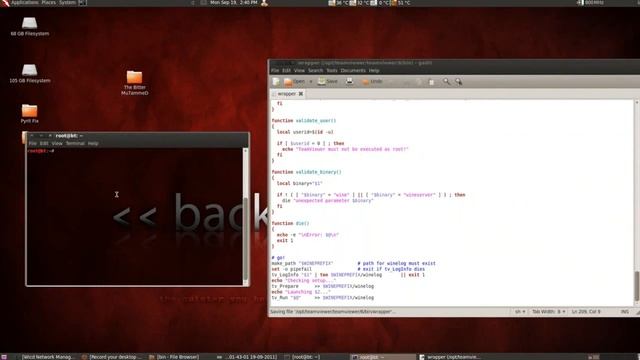Click the 'function validate_user()' line

click(304, 121)
